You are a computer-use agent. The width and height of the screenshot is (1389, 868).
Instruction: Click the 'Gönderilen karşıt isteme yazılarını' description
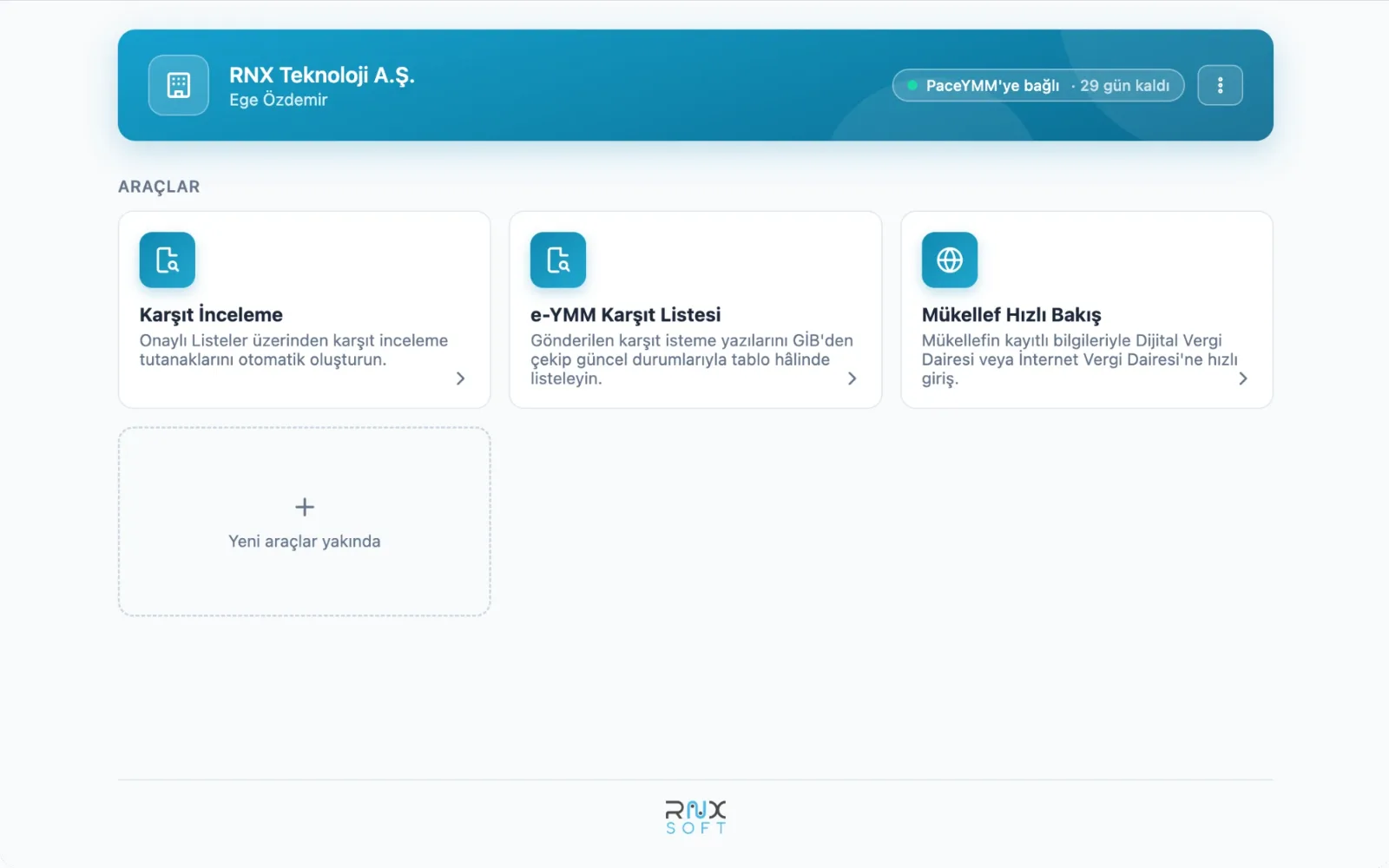(692, 359)
